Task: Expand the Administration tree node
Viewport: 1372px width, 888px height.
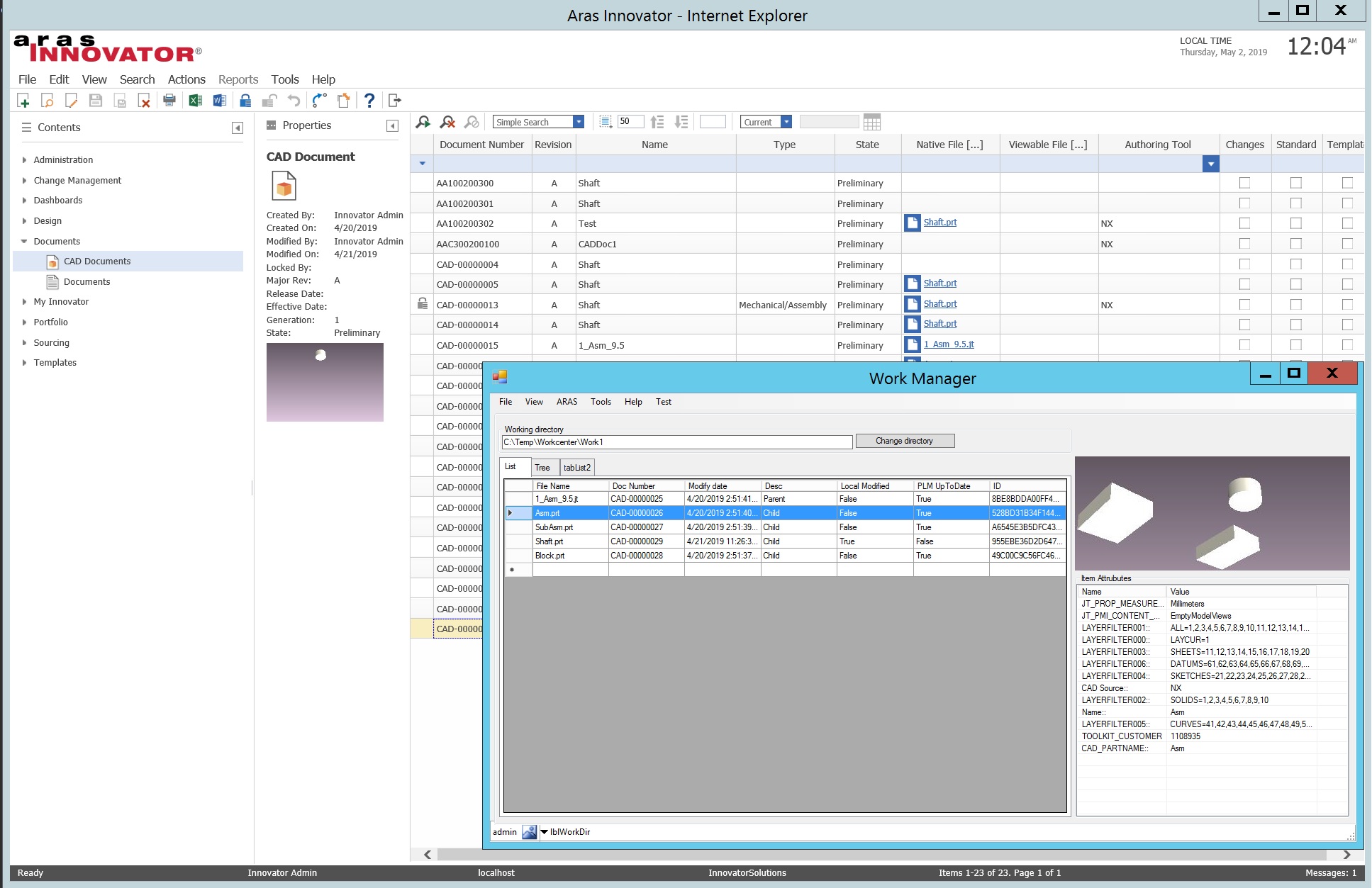Action: 23,159
